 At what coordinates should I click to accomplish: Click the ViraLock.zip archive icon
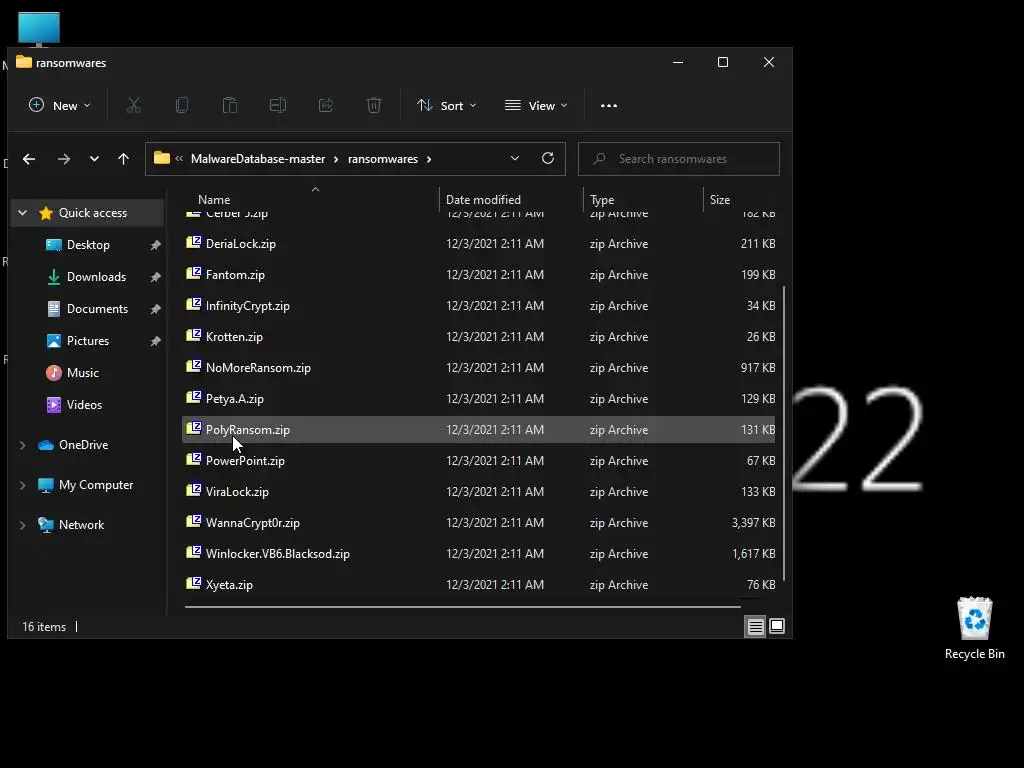tap(193, 490)
